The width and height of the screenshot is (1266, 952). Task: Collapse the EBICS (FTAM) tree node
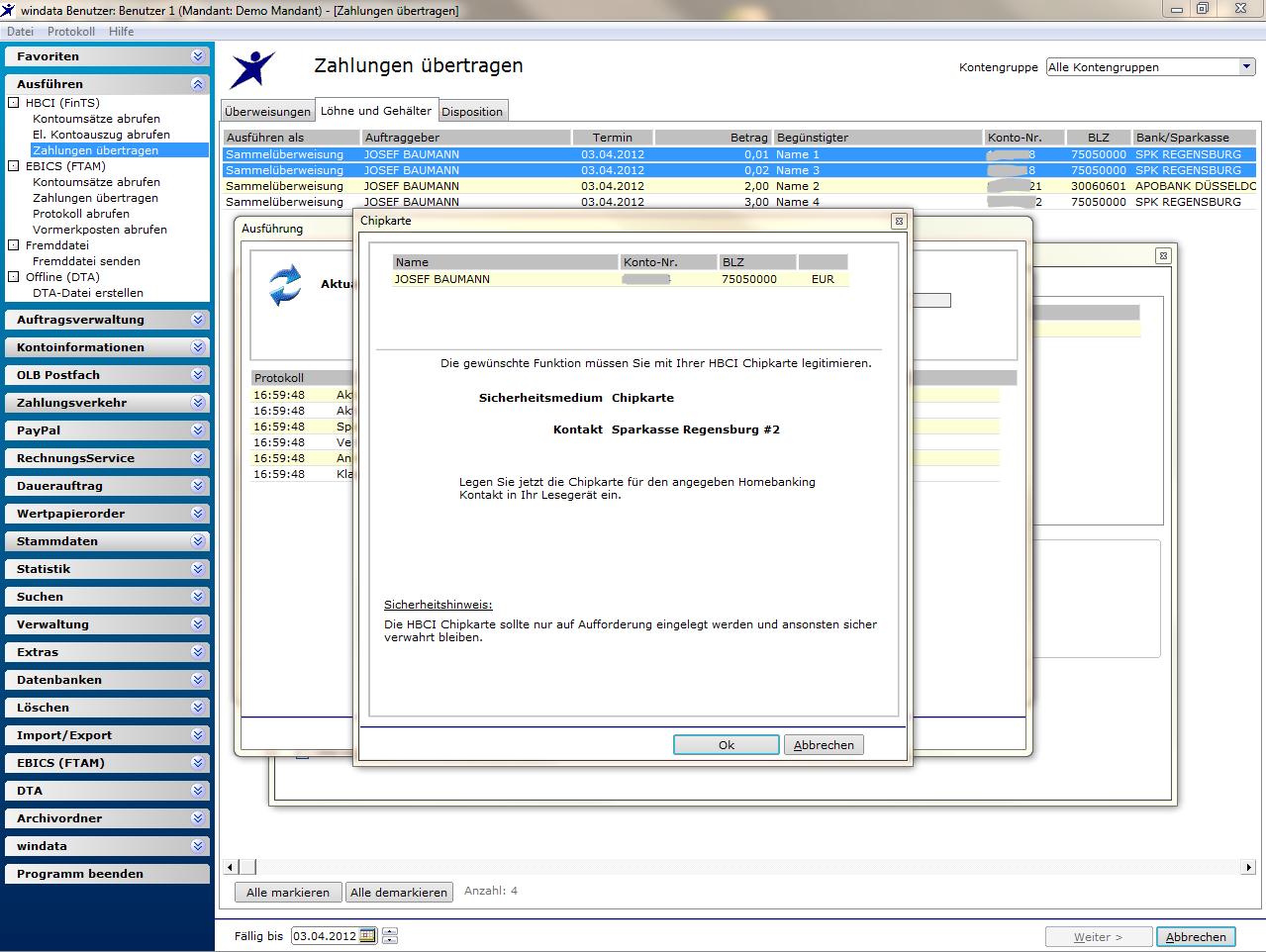[14, 166]
